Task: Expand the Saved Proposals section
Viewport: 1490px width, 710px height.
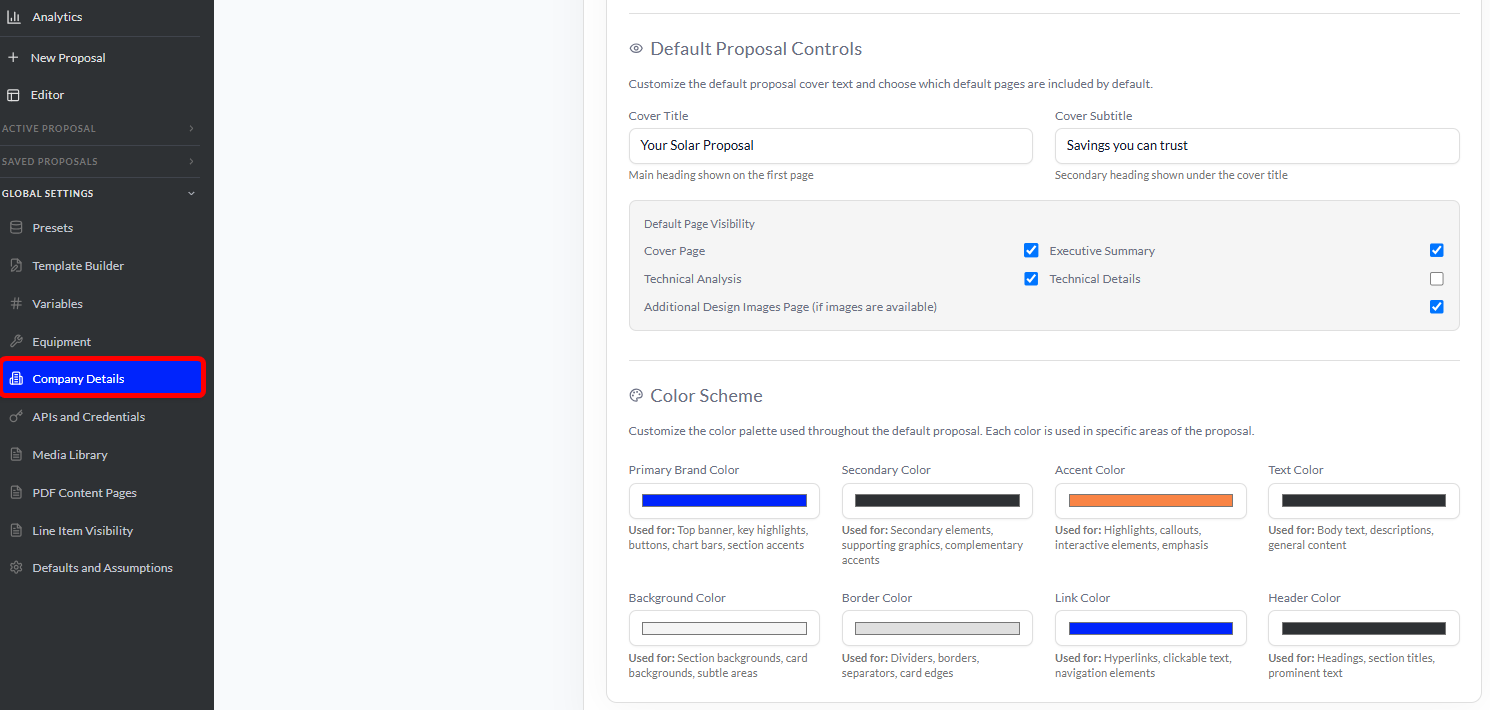Action: [100, 162]
